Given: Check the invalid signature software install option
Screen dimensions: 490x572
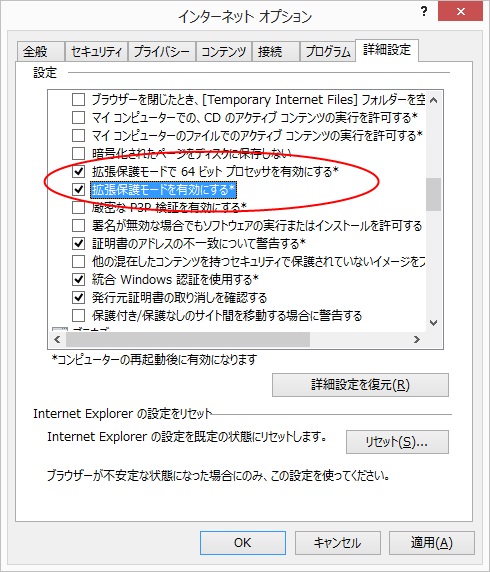Looking at the screenshot, I should (x=78, y=225).
